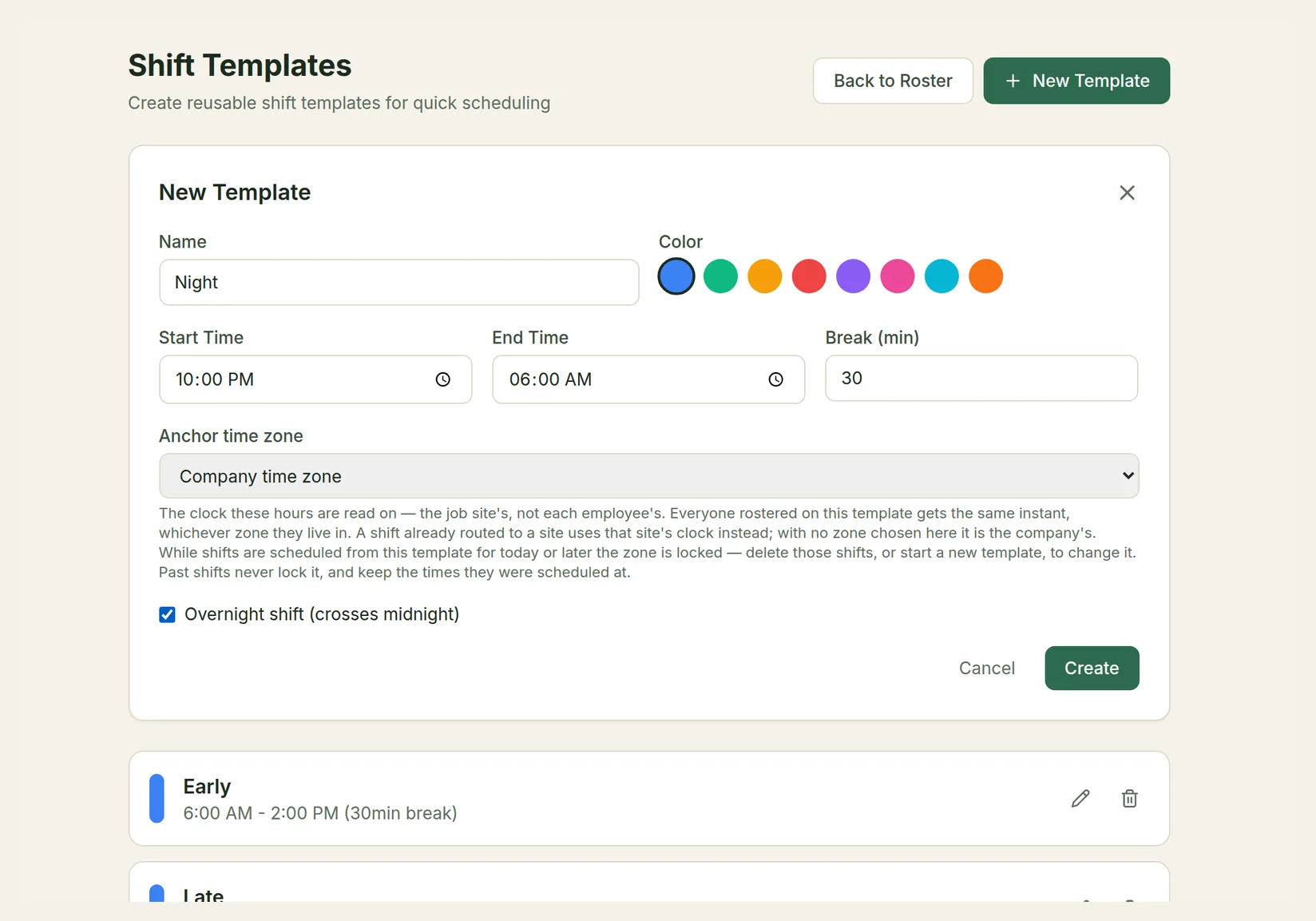Pick the amber yellow color swatch

pos(765,276)
